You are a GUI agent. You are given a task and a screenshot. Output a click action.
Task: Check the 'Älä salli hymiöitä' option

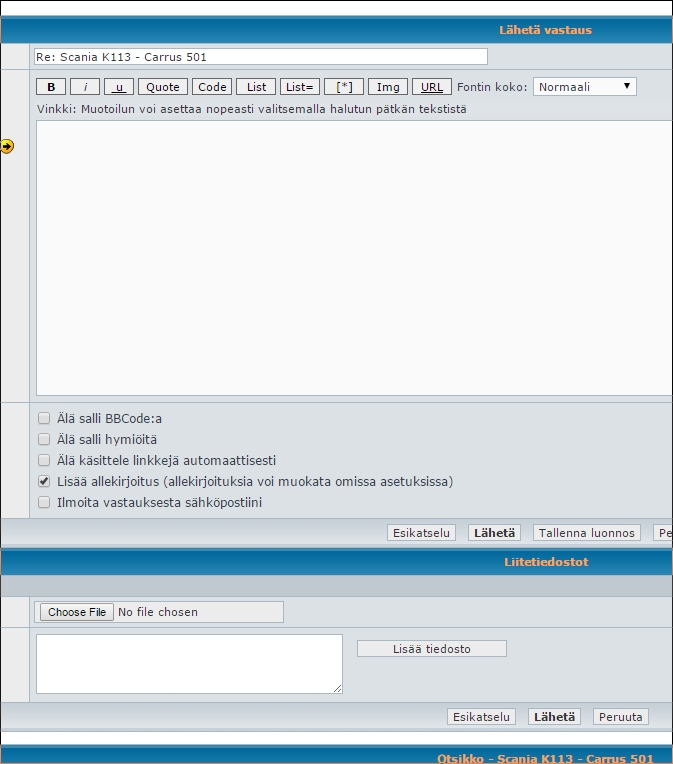click(x=44, y=439)
